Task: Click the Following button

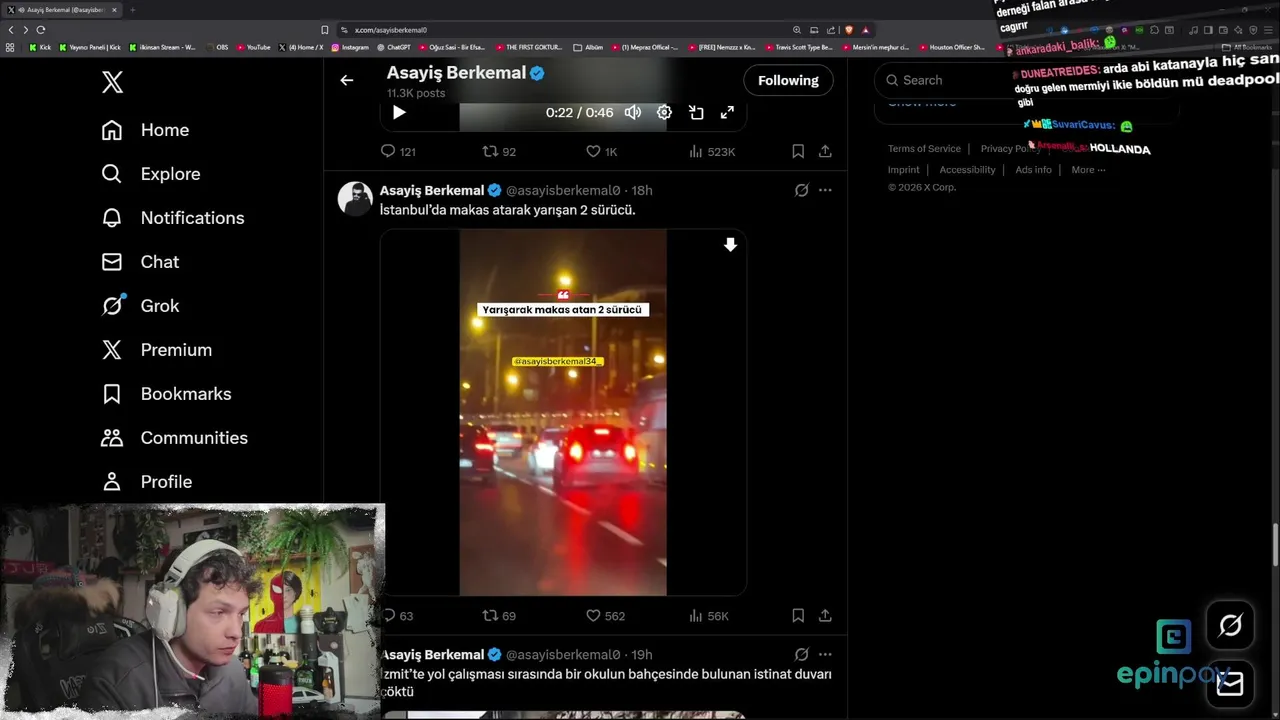Action: tap(788, 80)
